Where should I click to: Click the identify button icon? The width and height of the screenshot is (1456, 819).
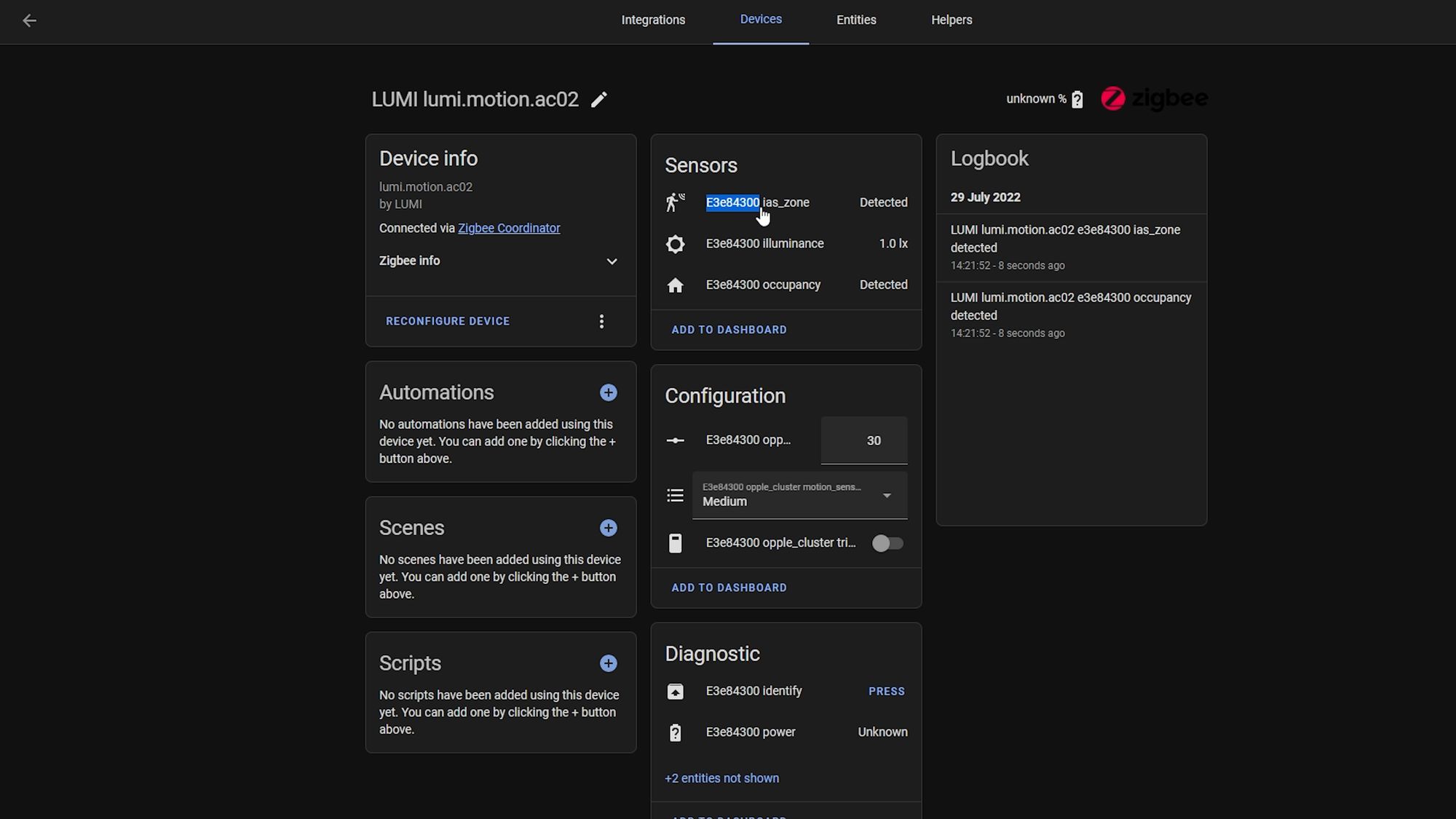(x=676, y=692)
